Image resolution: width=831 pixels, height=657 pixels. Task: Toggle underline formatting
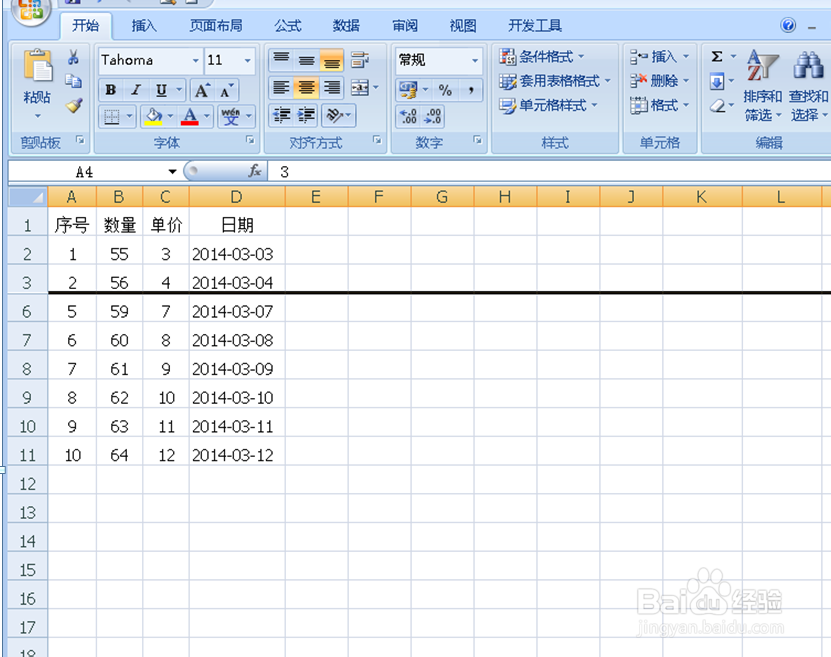tap(161, 89)
